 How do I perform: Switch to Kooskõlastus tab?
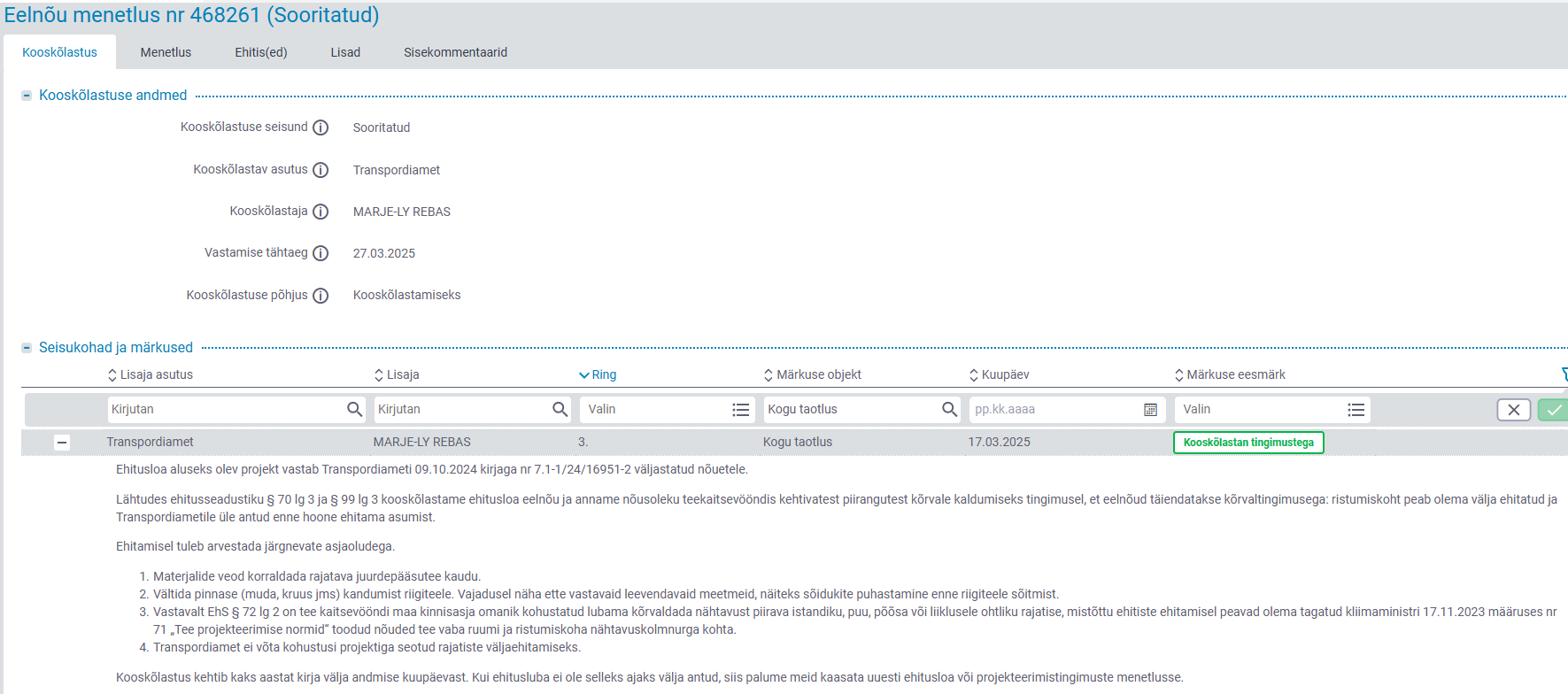(59, 52)
